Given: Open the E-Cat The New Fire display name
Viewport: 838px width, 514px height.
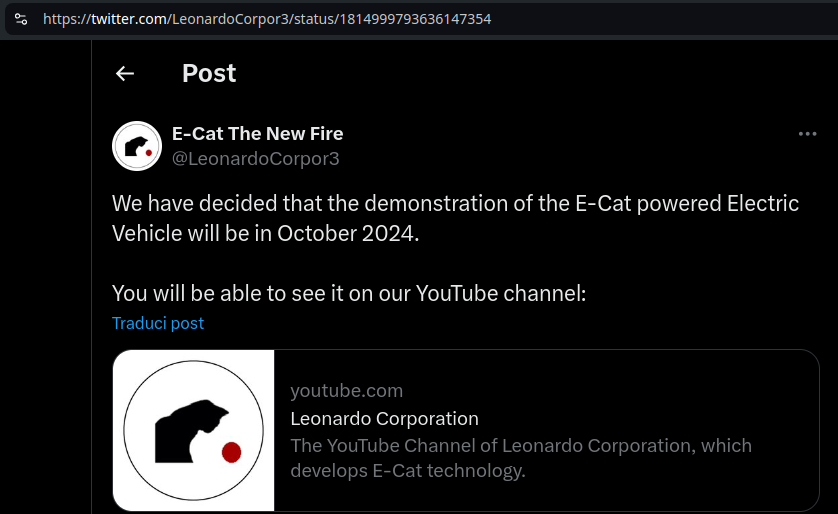Looking at the screenshot, I should [257, 133].
